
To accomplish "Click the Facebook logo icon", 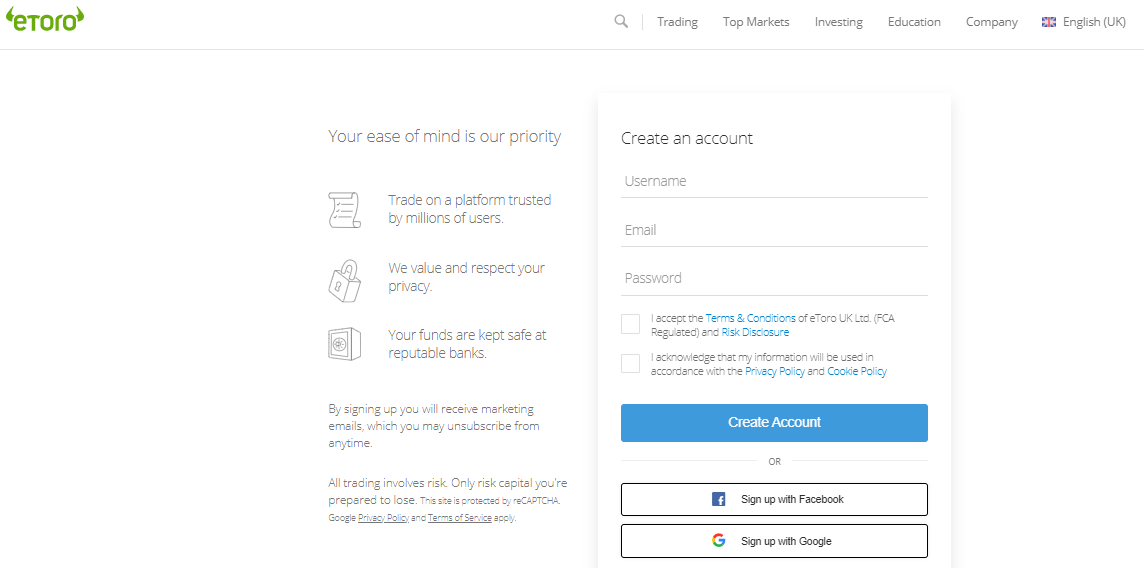I will tap(719, 499).
